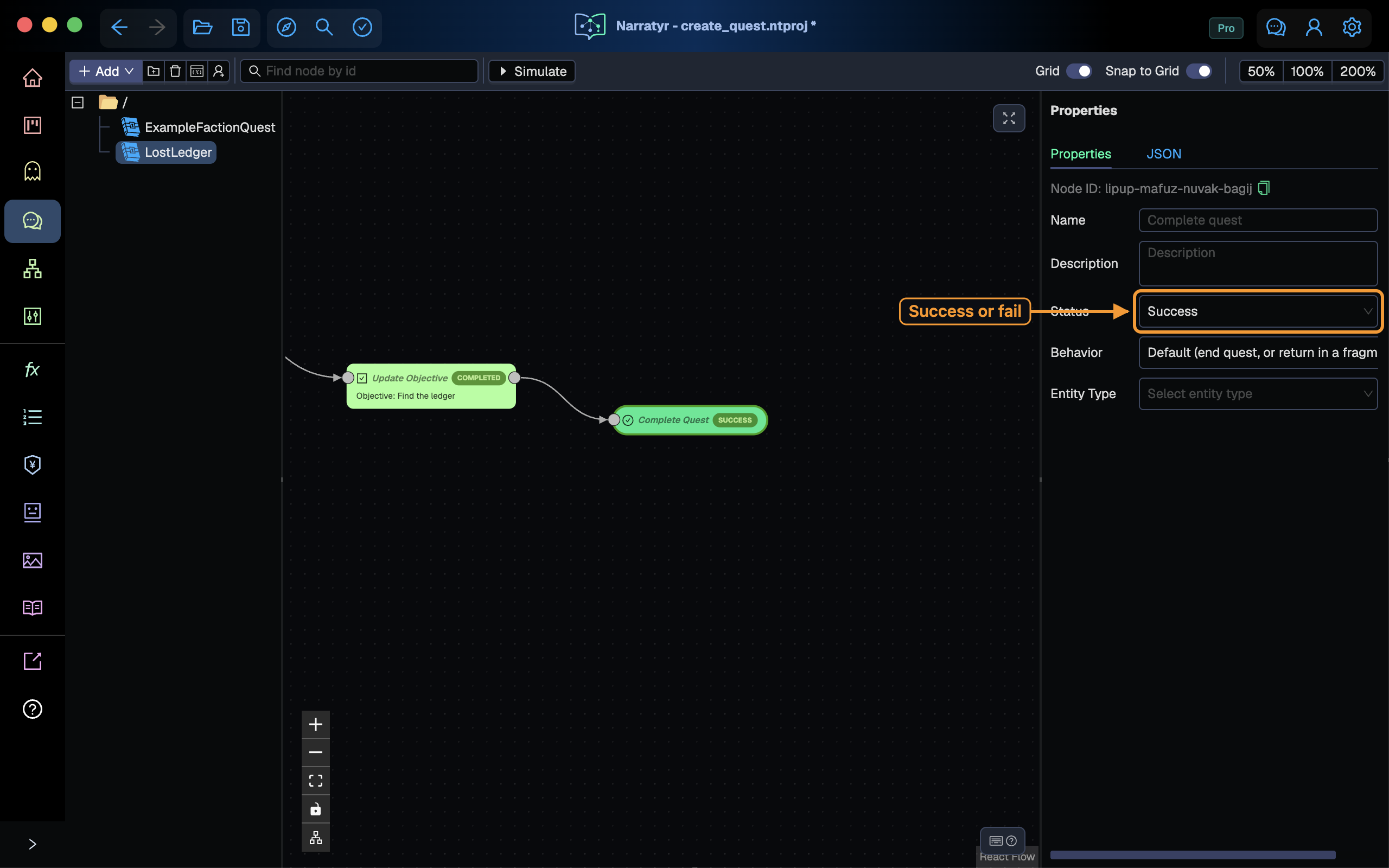Select the Update Objective node
The height and width of the screenshot is (868, 1389).
point(431,386)
